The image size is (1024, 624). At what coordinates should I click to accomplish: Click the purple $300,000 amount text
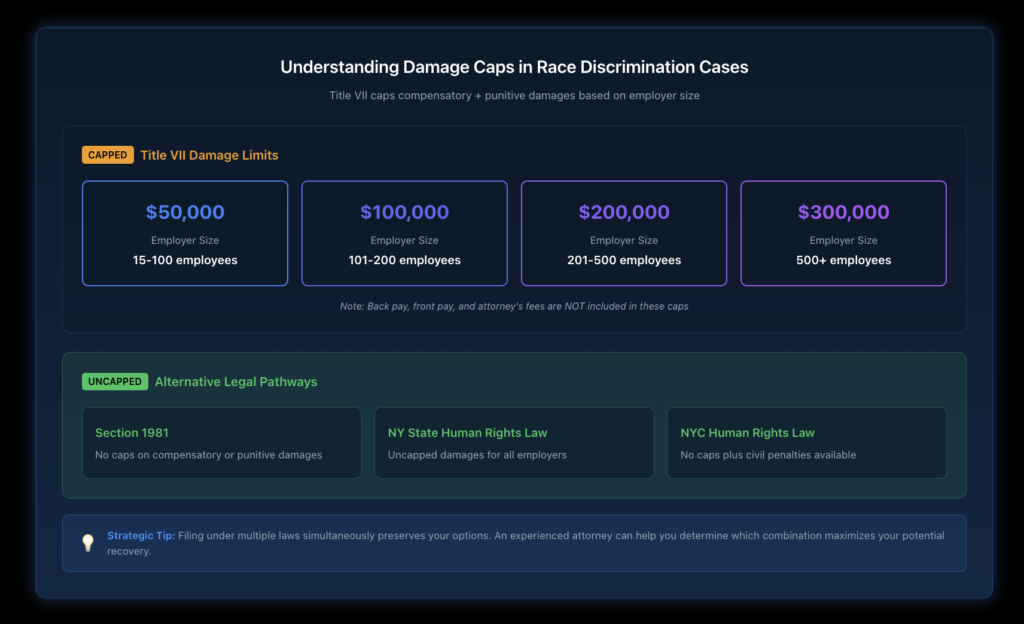tap(843, 212)
